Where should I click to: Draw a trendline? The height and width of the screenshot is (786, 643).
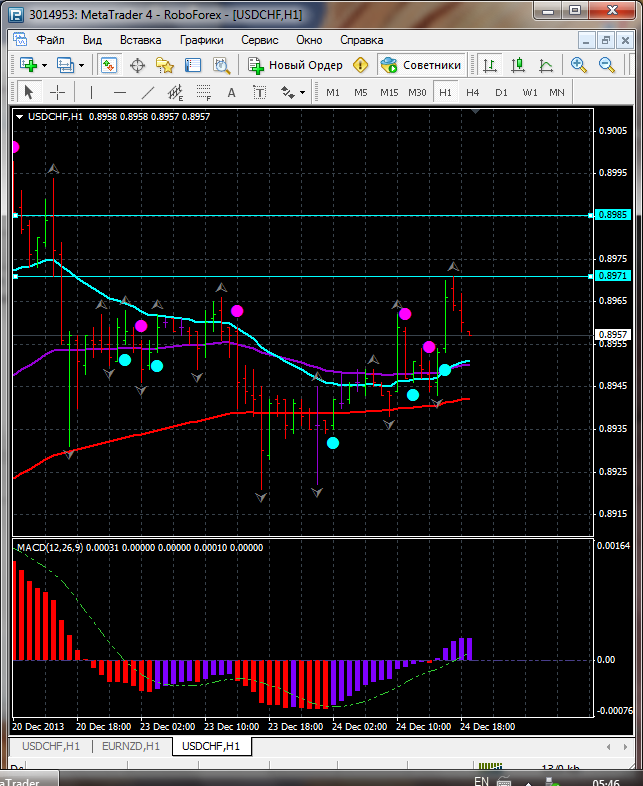(x=148, y=92)
